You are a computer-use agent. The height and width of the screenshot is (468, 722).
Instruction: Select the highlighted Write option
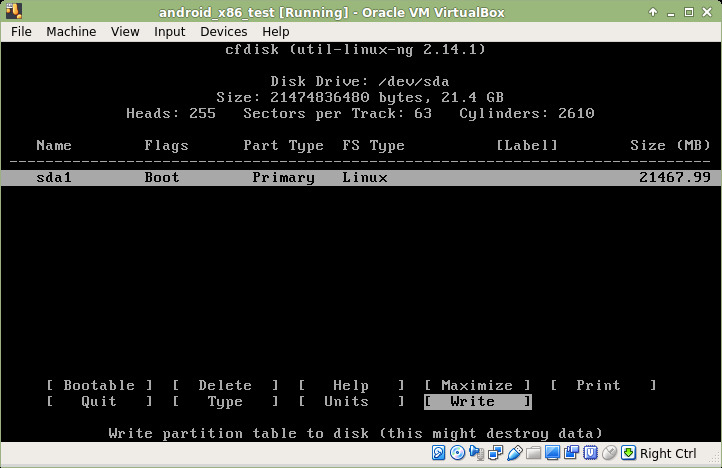coord(477,401)
